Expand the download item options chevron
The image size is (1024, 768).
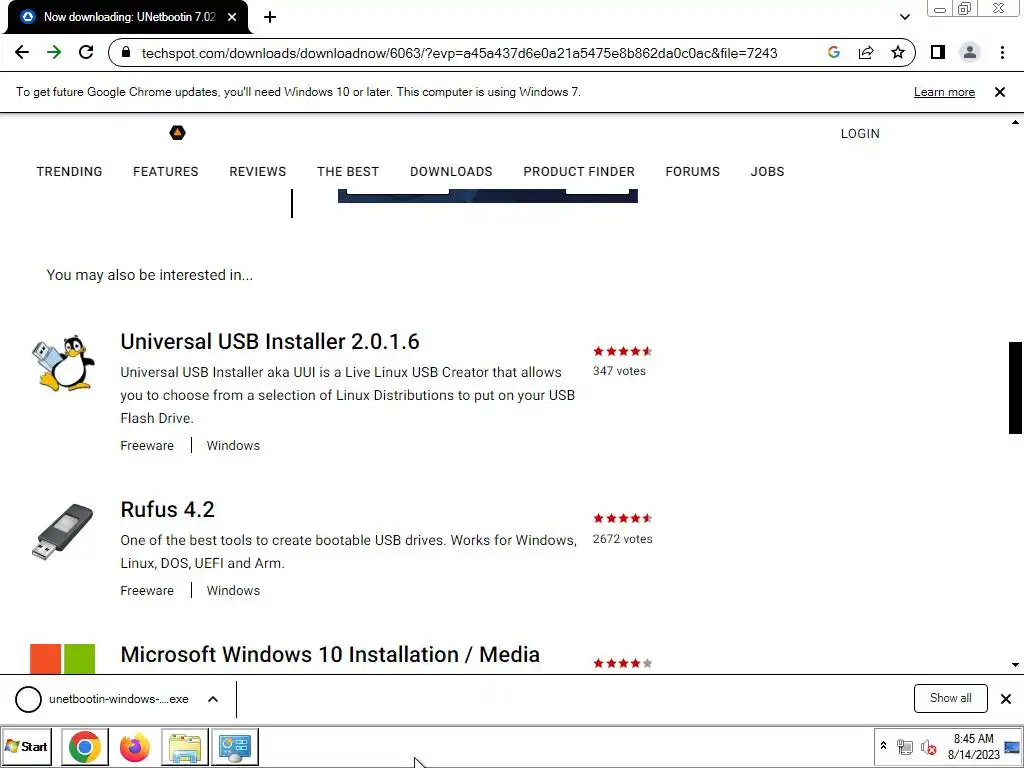click(x=213, y=699)
